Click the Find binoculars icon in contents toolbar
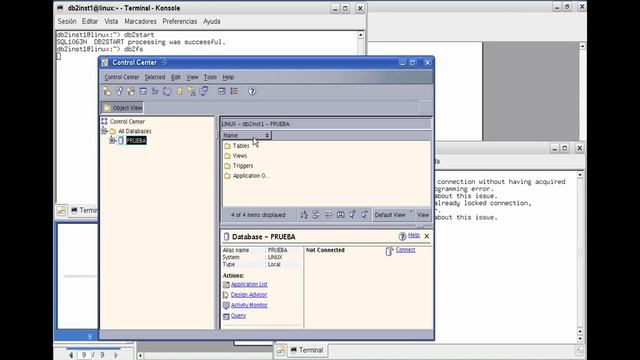Image resolution: width=640 pixels, height=360 pixels. point(340,215)
